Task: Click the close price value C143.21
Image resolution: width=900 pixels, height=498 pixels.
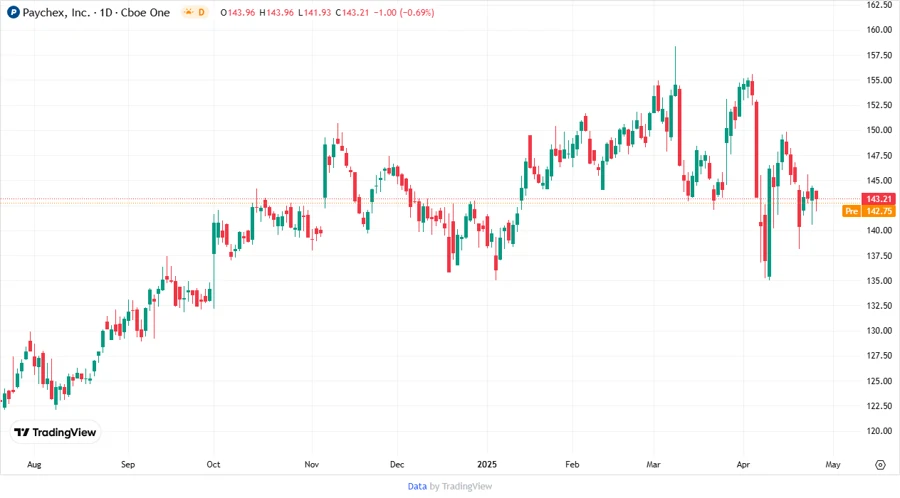Action: (355, 11)
